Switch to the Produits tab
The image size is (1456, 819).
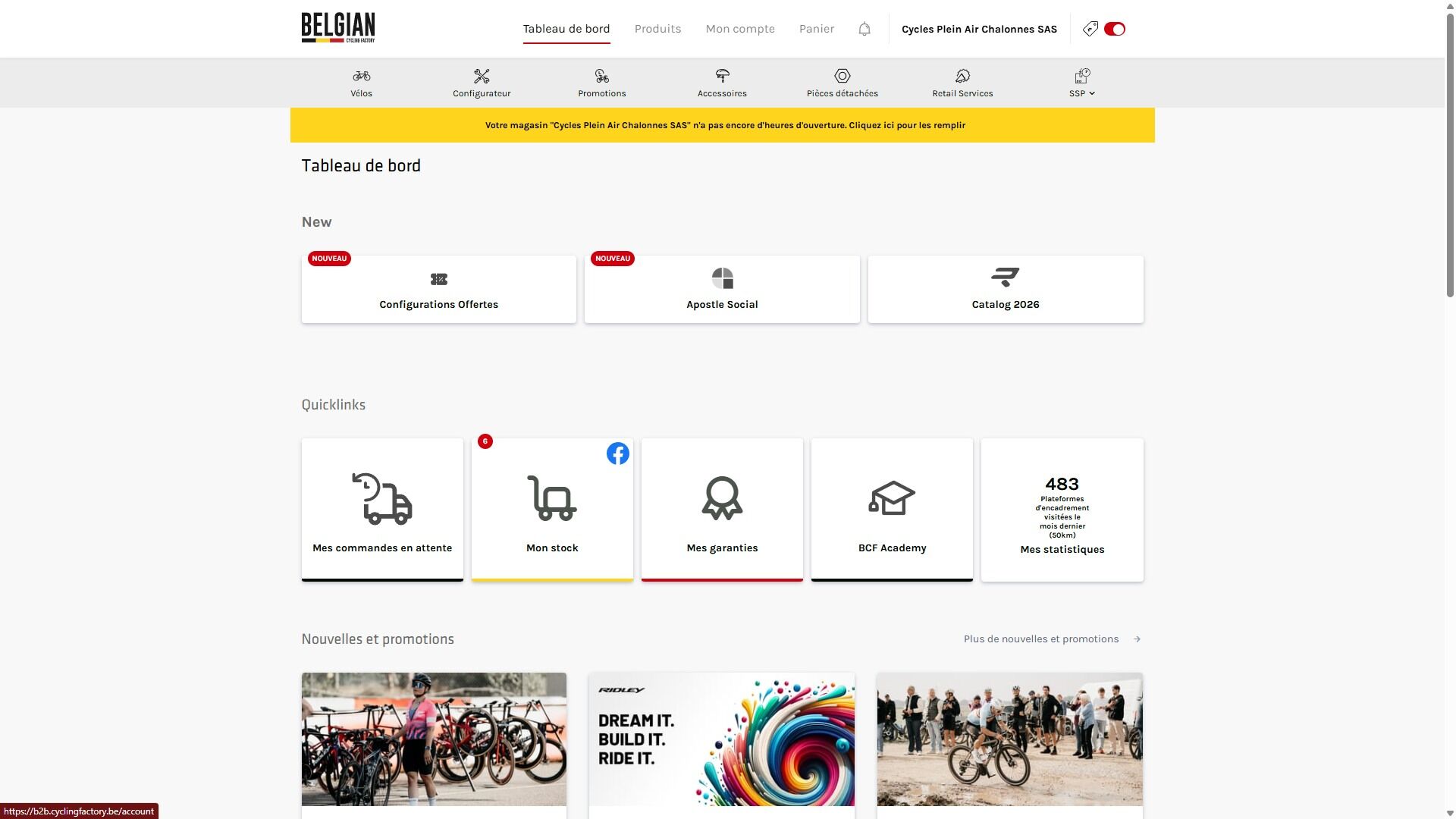click(657, 29)
